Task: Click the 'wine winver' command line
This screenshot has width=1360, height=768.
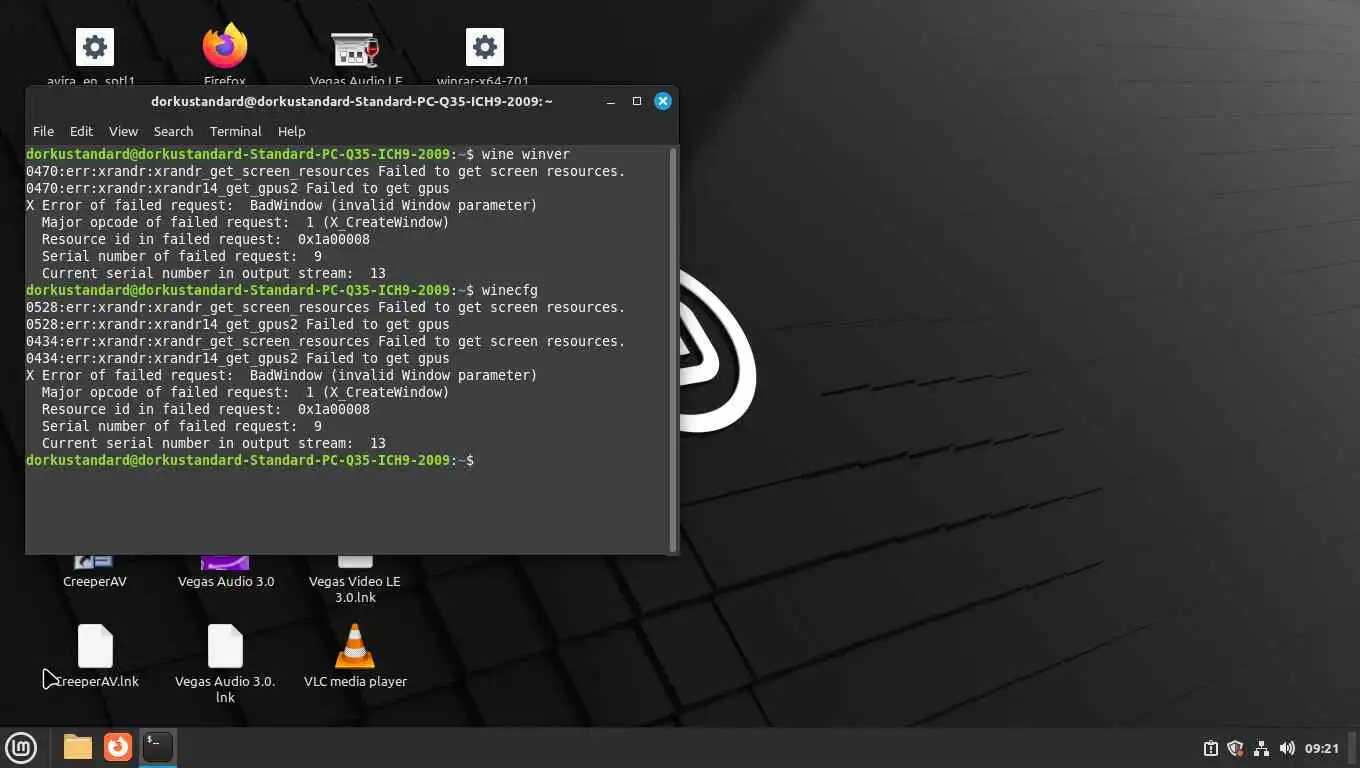Action: click(298, 154)
